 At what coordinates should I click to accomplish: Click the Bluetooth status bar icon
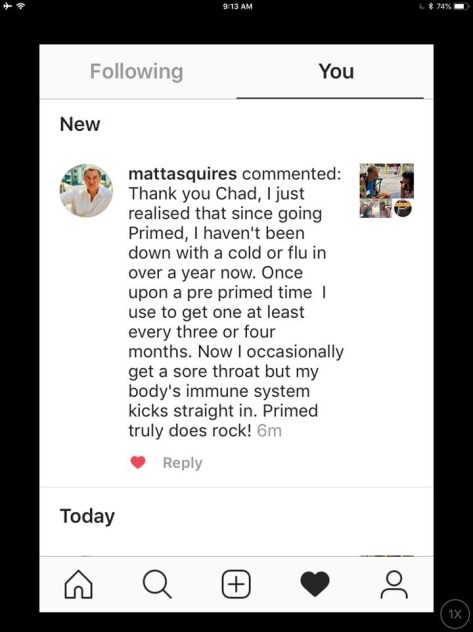click(x=431, y=6)
